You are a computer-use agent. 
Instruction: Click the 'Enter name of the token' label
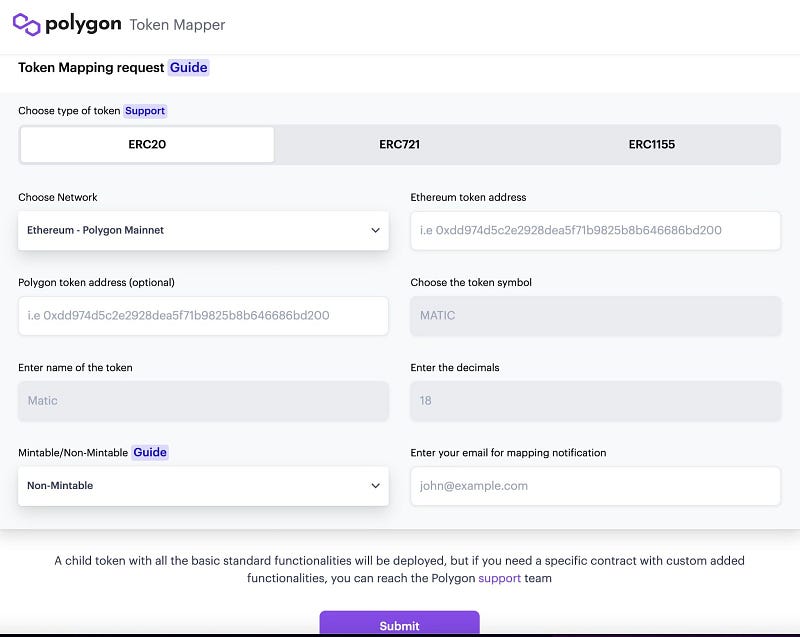pyautogui.click(x=75, y=368)
